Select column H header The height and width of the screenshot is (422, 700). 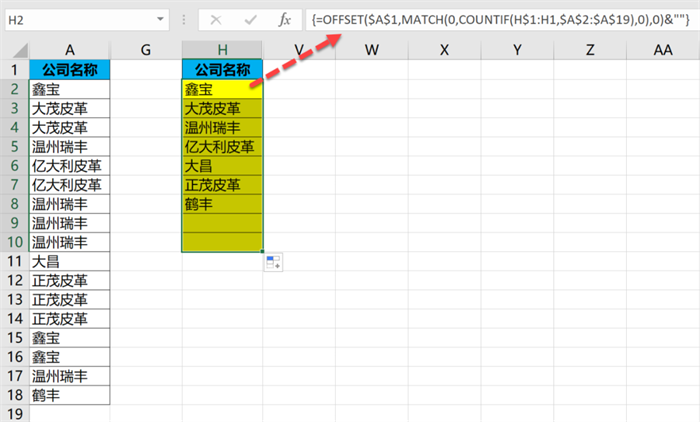[x=222, y=50]
